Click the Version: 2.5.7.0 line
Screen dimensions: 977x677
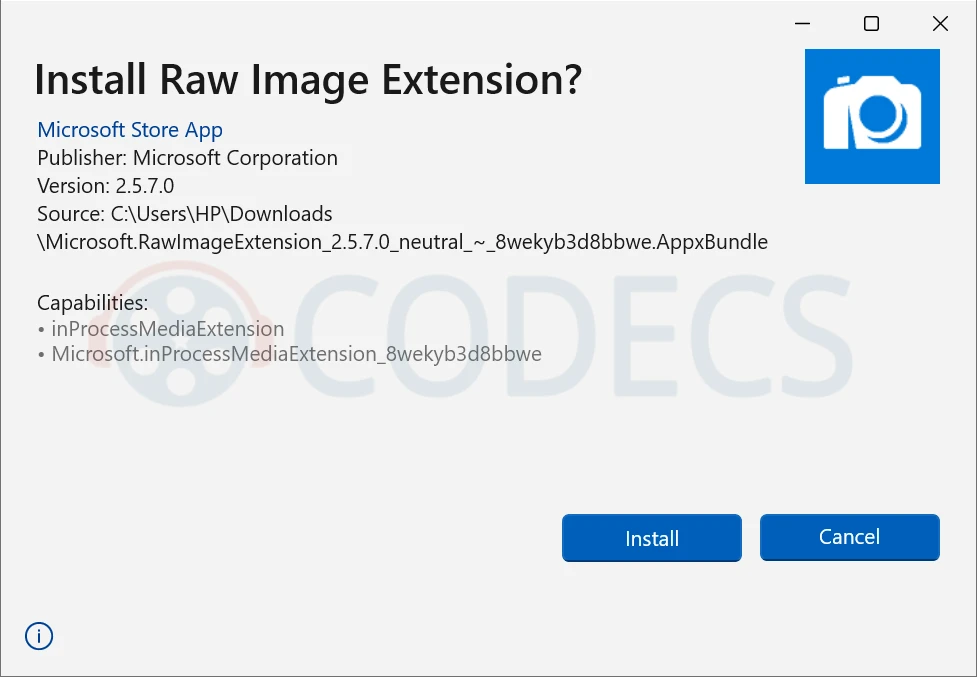point(105,186)
